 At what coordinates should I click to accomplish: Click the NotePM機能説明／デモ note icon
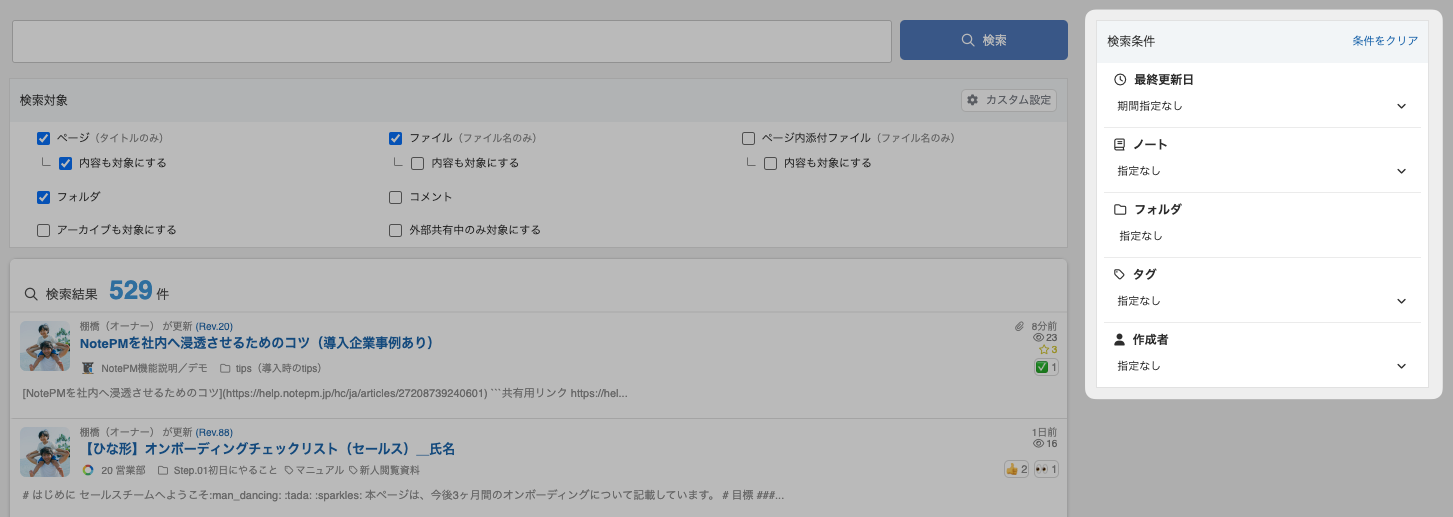tap(88, 368)
